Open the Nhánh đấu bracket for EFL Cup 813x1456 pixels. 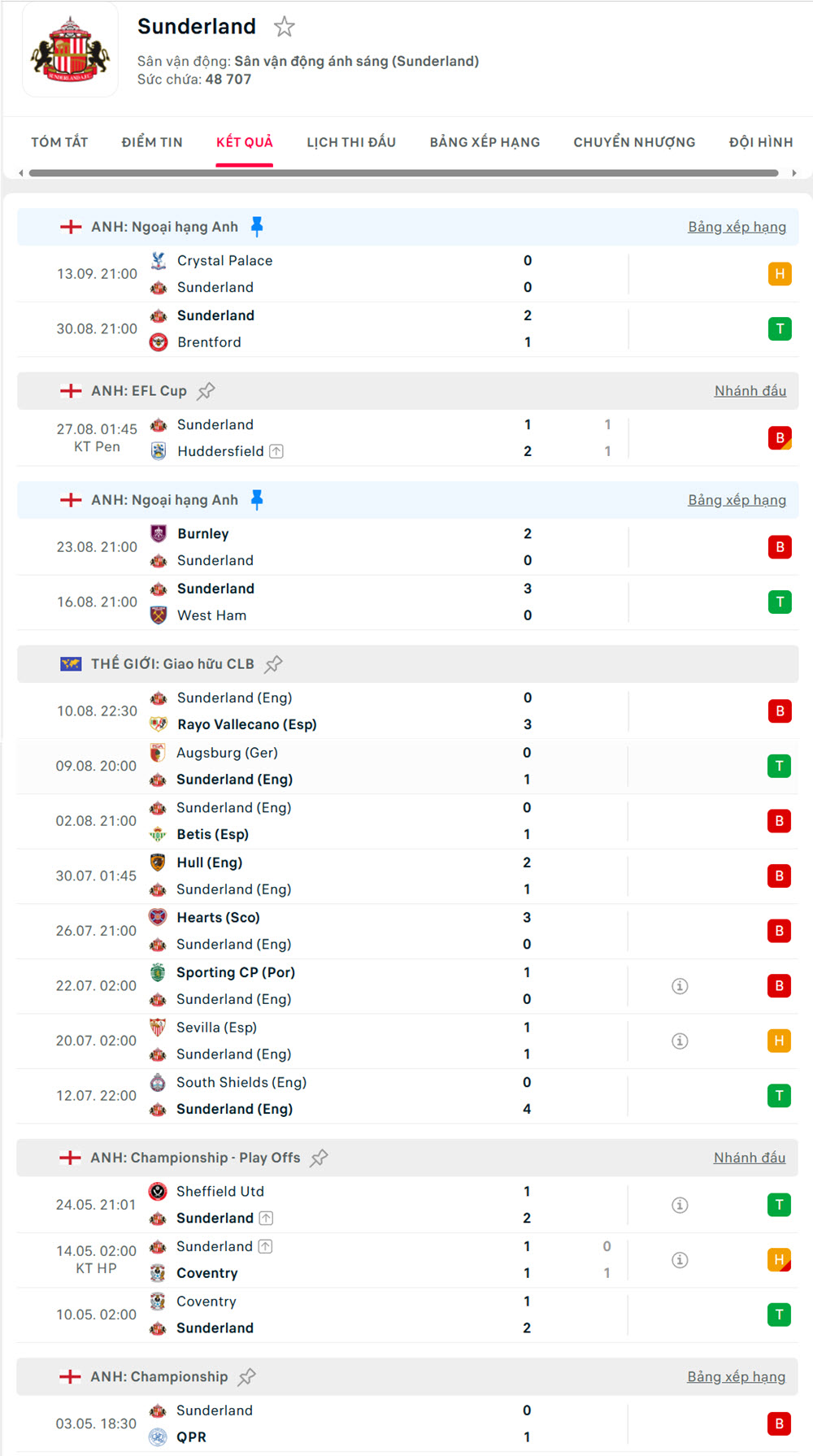pos(749,390)
